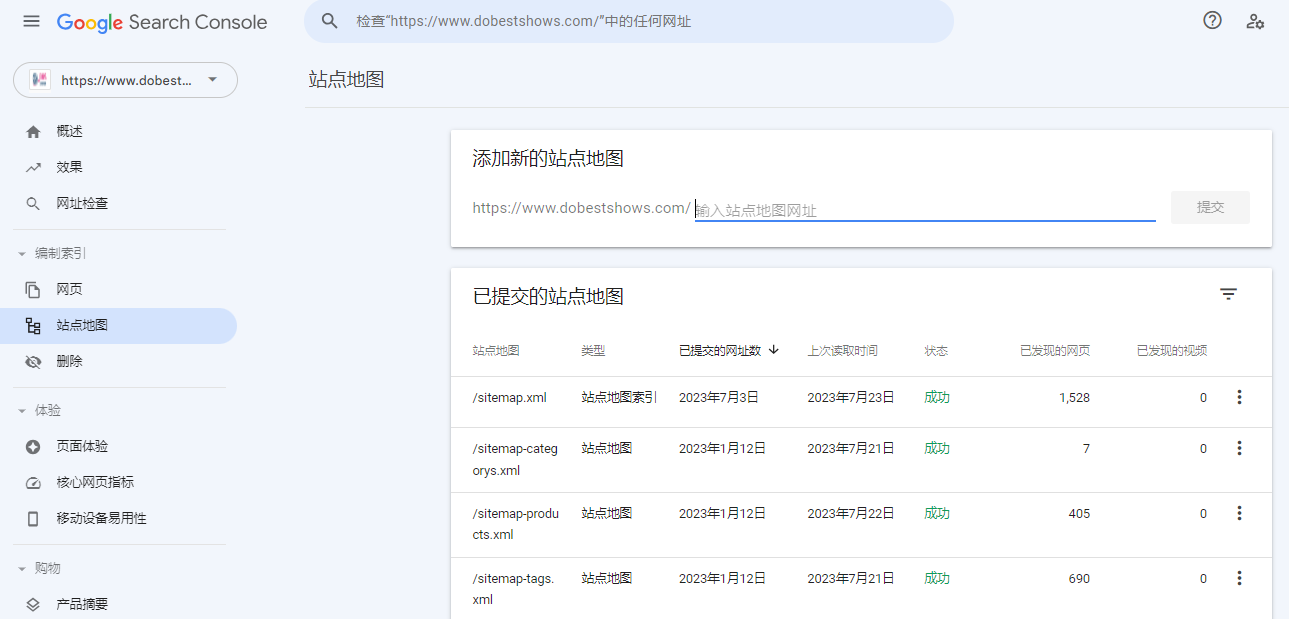This screenshot has height=619, width=1289.
Task: Click the 状态 column header
Action: [x=936, y=351]
